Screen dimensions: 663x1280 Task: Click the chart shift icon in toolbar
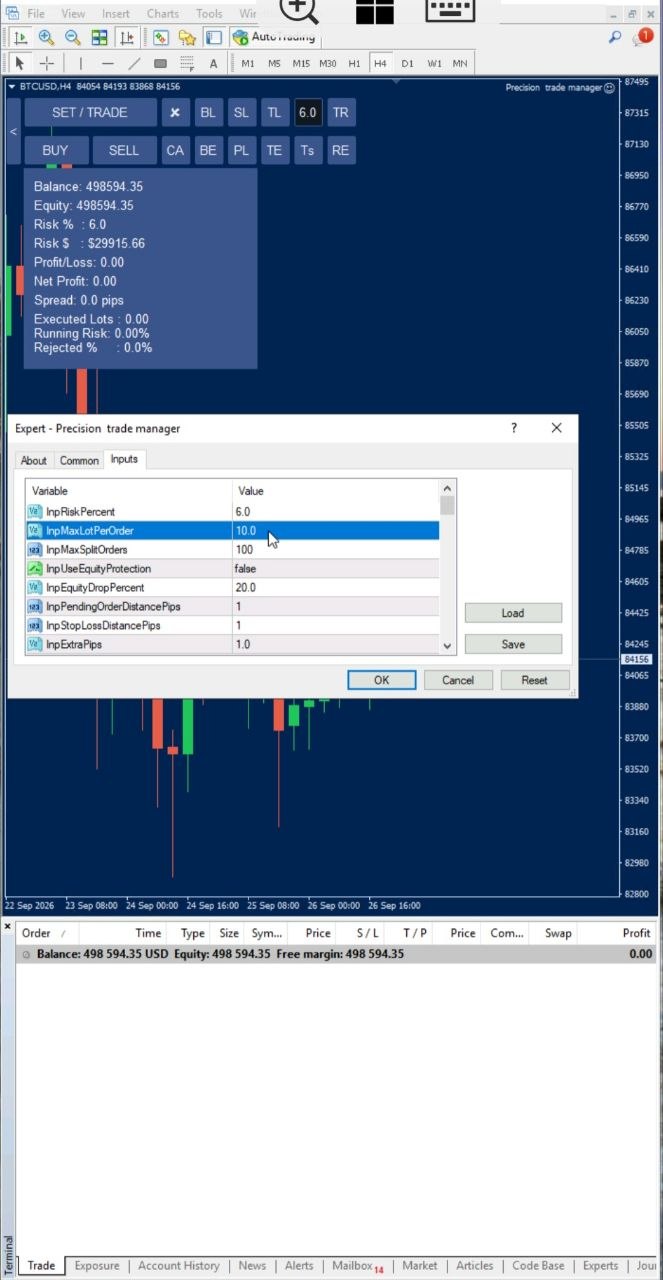[126, 37]
